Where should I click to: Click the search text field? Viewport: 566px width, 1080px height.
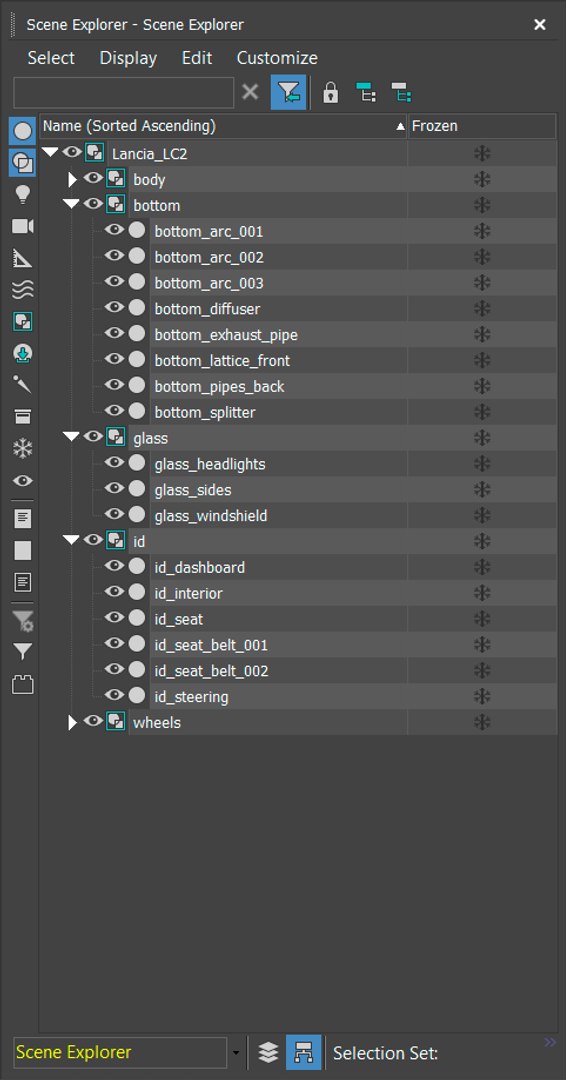[124, 92]
